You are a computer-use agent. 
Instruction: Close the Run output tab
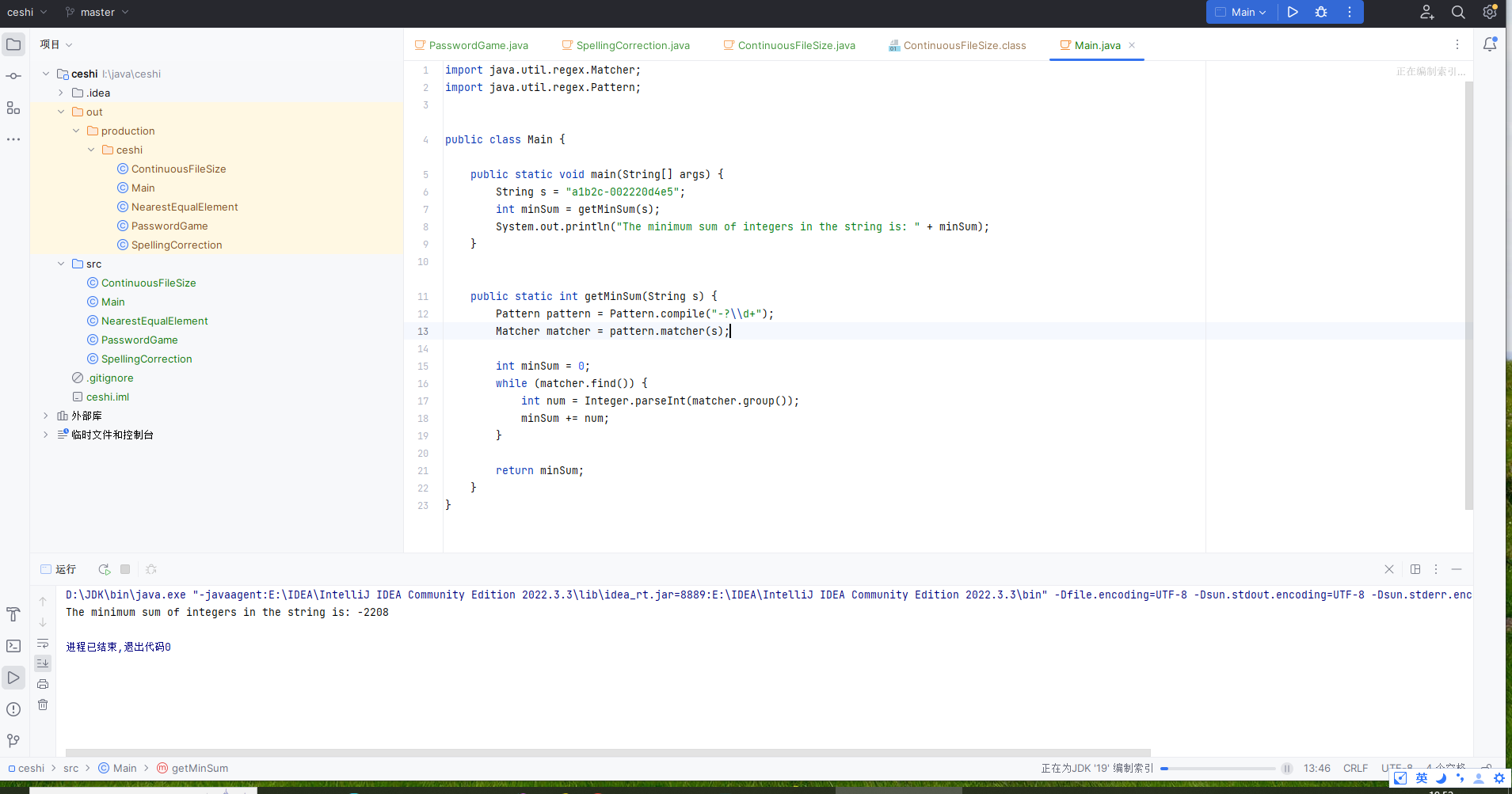(x=1388, y=569)
